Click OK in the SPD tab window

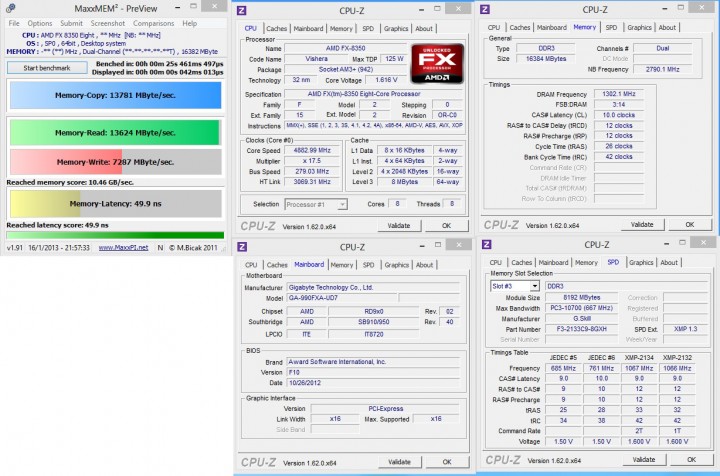pyautogui.click(x=692, y=459)
